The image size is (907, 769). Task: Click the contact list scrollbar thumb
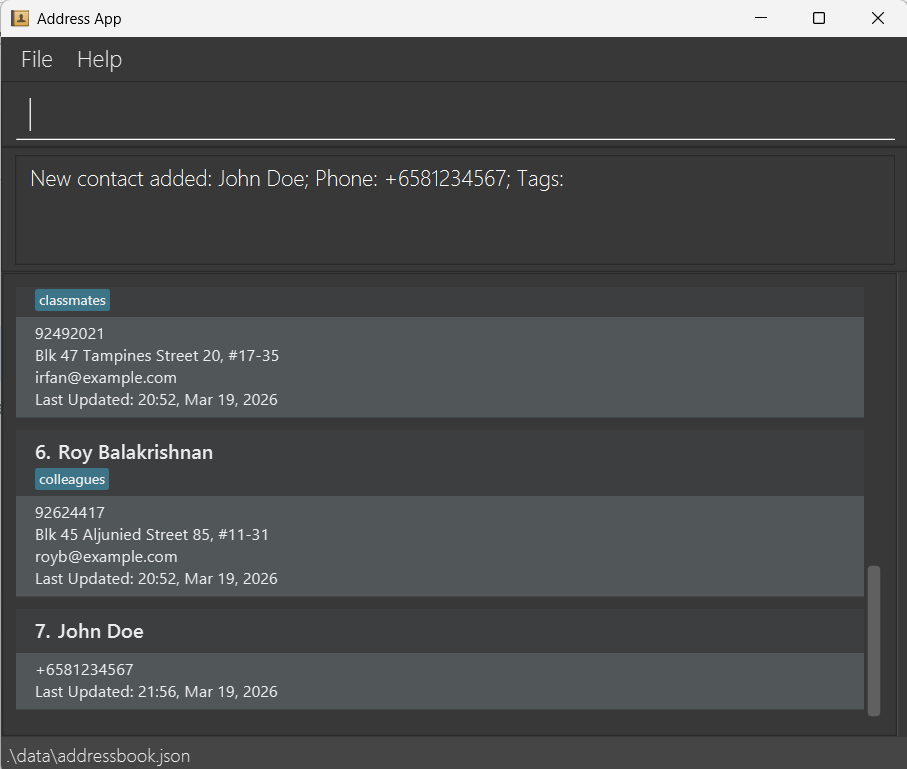point(874,640)
